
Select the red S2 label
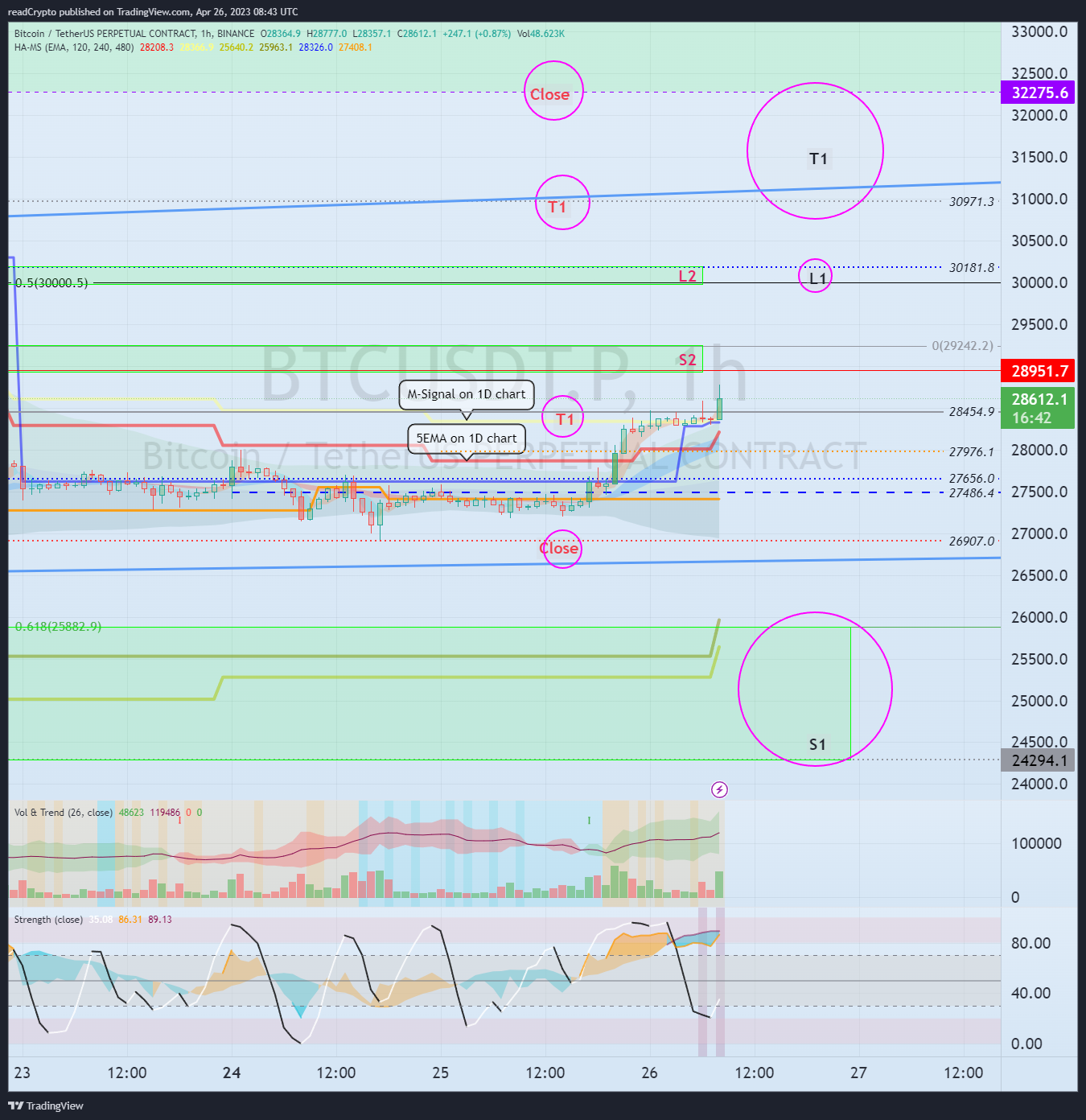[688, 360]
